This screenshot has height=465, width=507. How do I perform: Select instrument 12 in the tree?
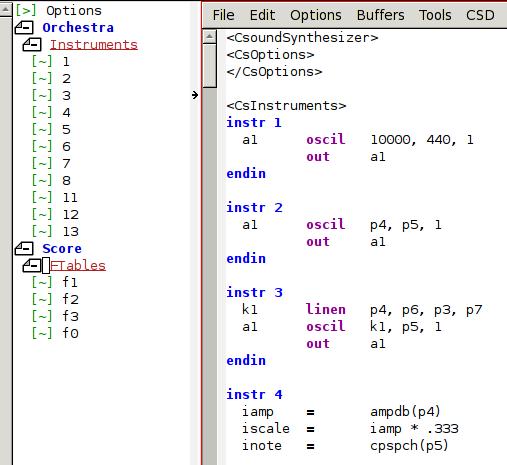(x=71, y=214)
